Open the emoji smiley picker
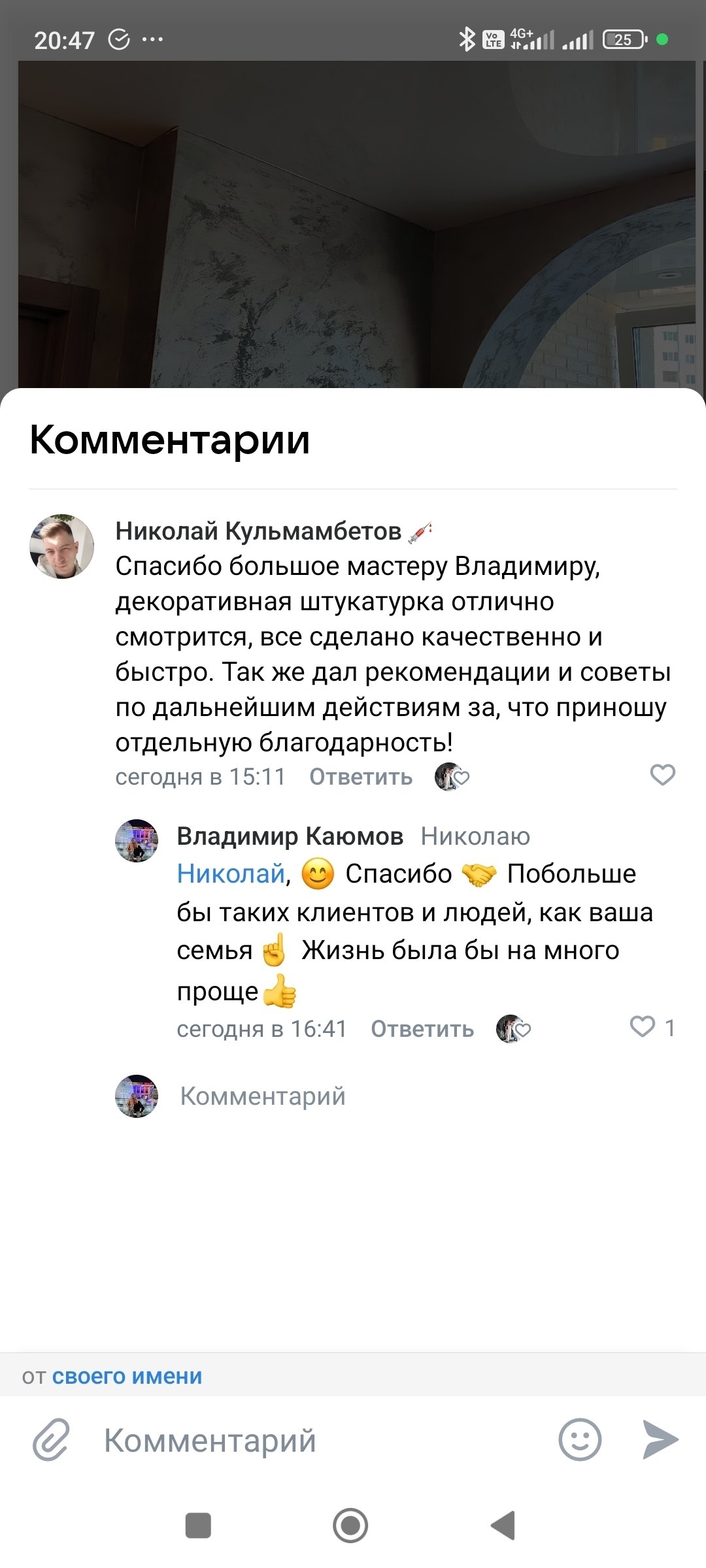 (579, 1439)
